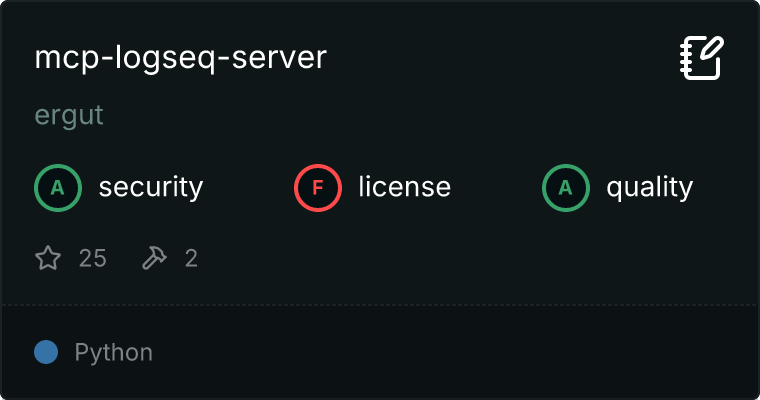Click the dashed divider above Python
The width and height of the screenshot is (760, 400).
(380, 304)
